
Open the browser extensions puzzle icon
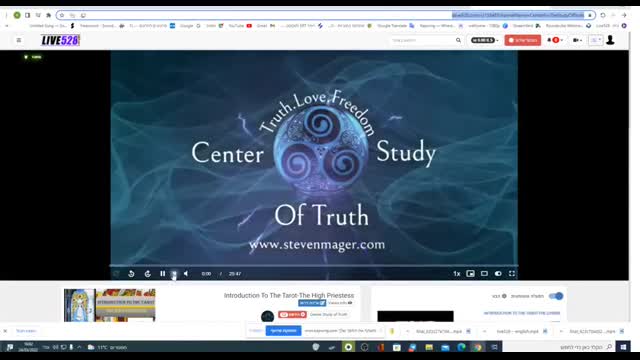tap(49, 15)
